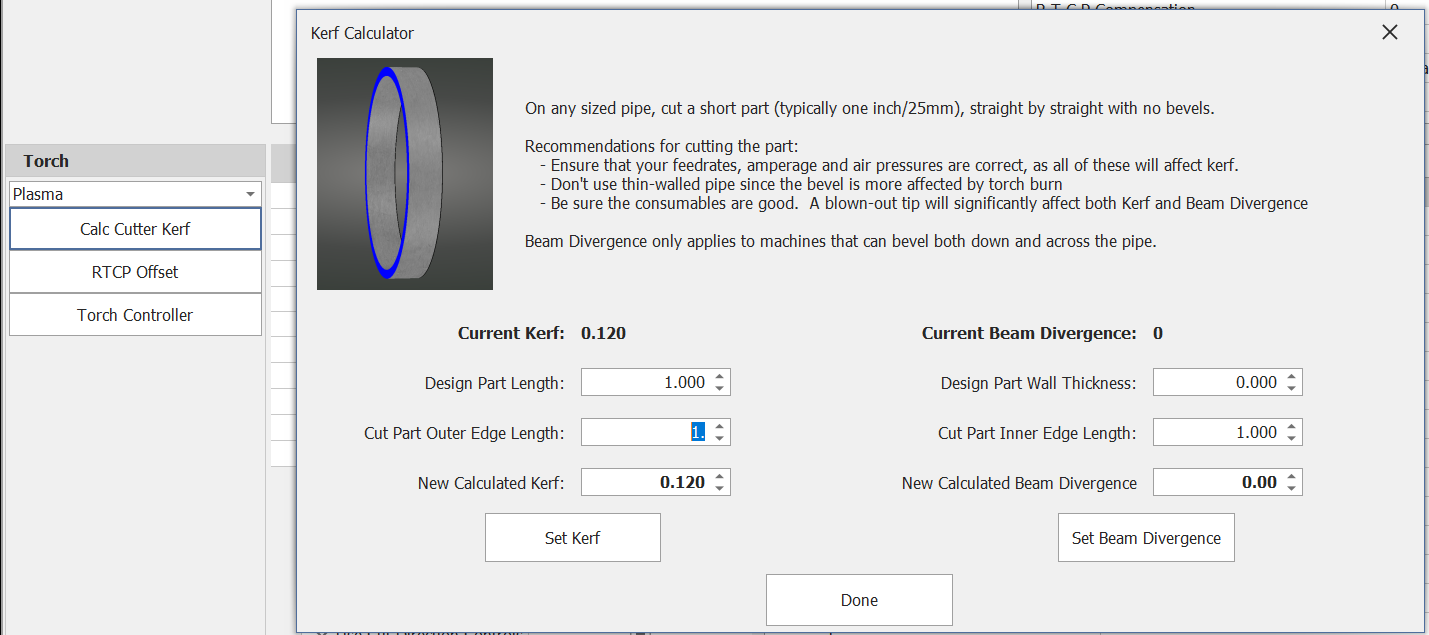The height and width of the screenshot is (635, 1429).
Task: Decrease Design Part Length value
Action: tap(720, 388)
